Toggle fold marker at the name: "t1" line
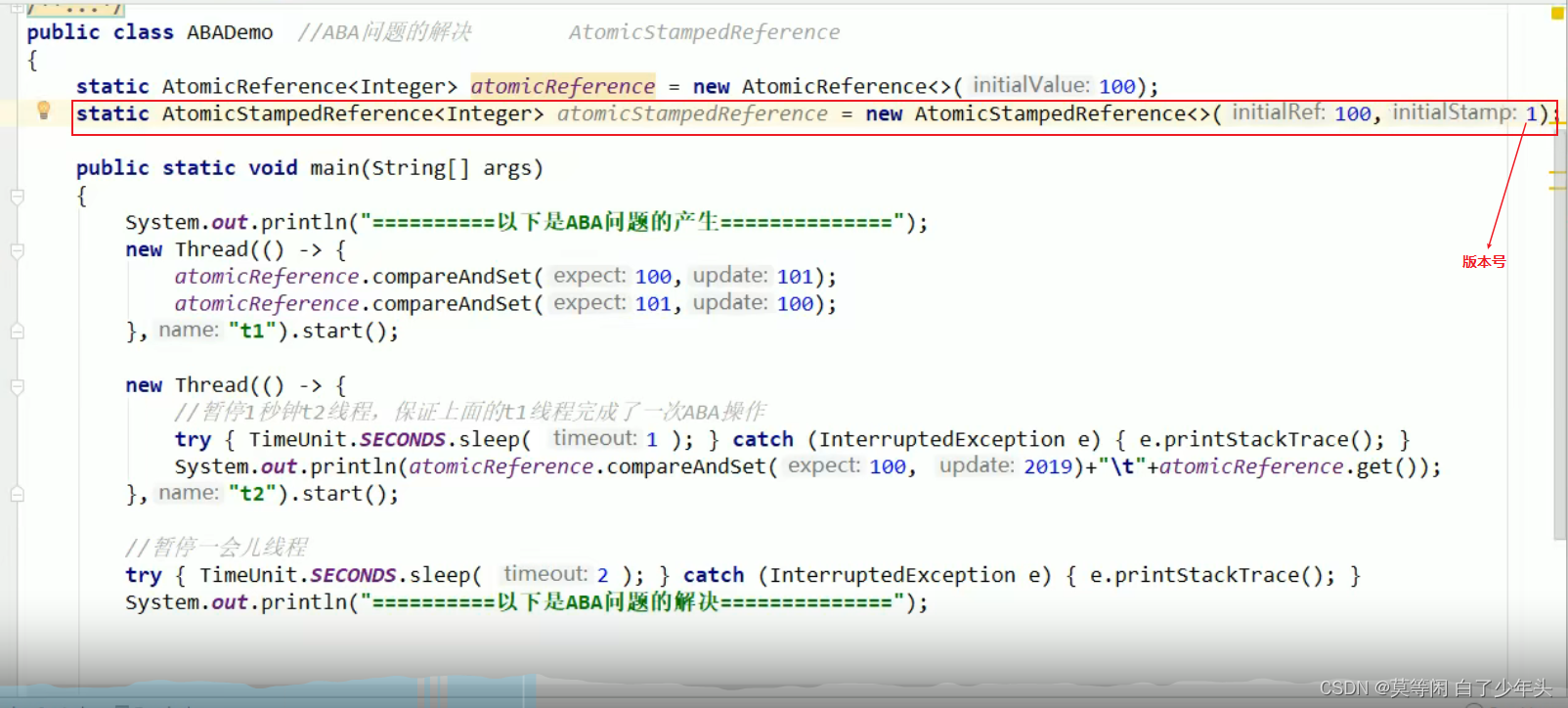The height and width of the screenshot is (708, 1568). tap(17, 332)
